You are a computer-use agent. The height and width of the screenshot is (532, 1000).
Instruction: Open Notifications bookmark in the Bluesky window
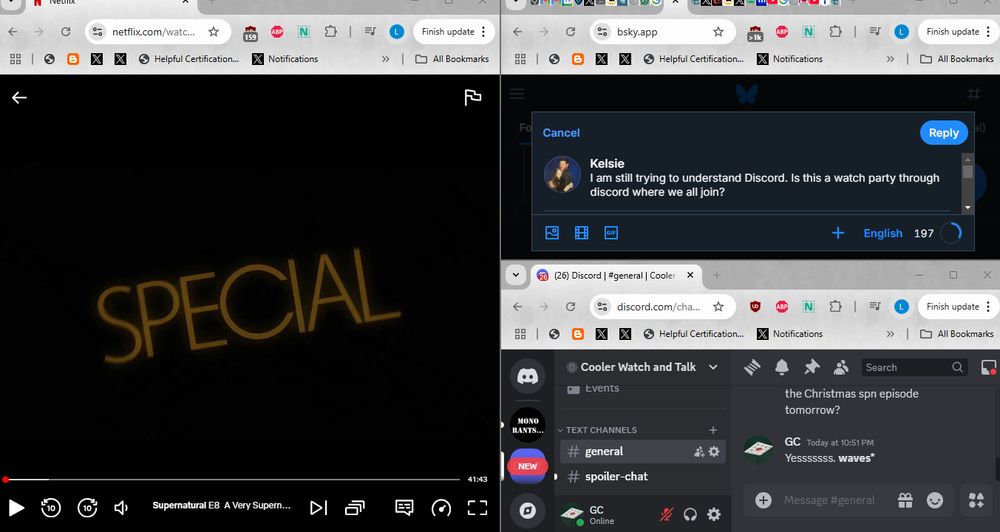click(790, 59)
